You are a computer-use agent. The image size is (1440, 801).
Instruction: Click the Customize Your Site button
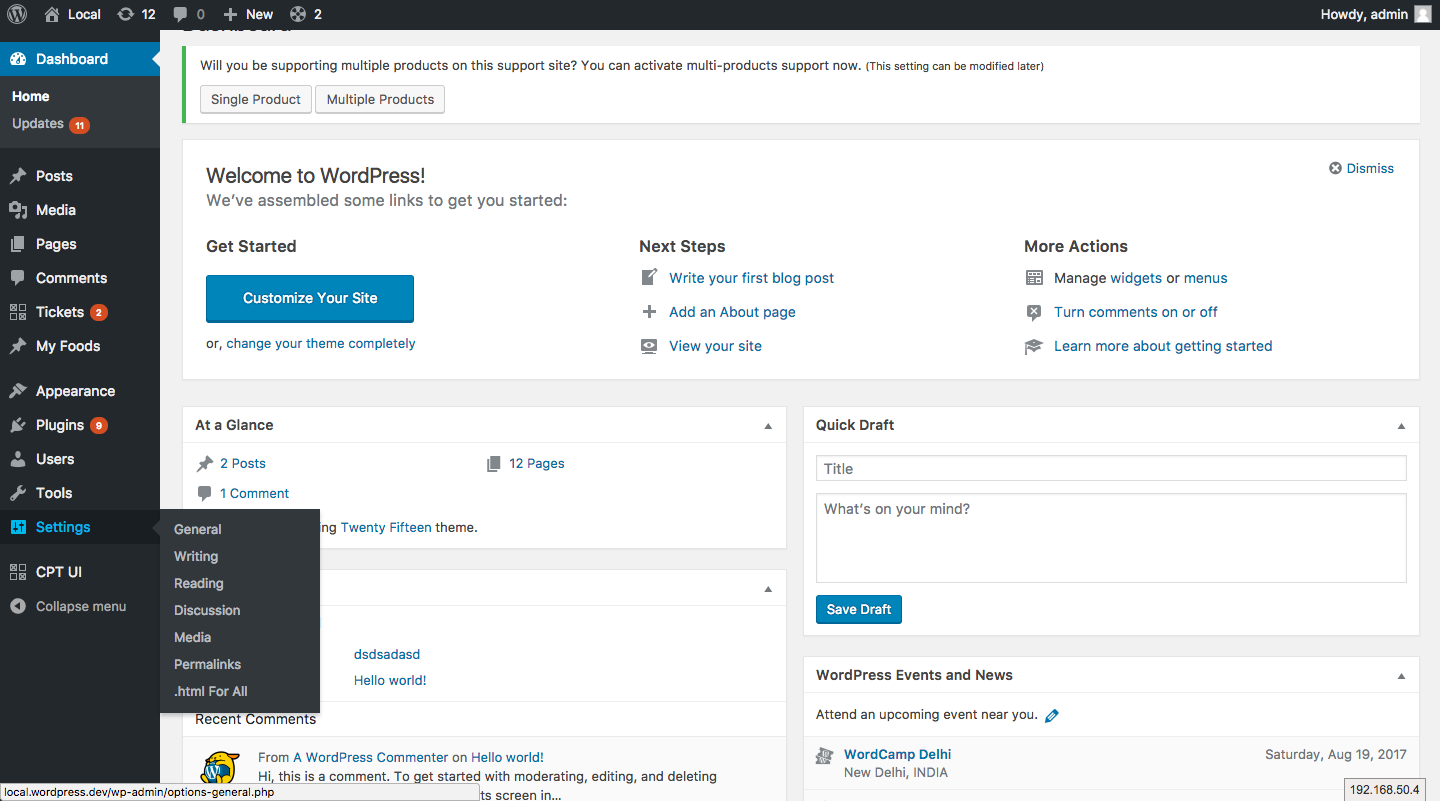pyautogui.click(x=310, y=298)
